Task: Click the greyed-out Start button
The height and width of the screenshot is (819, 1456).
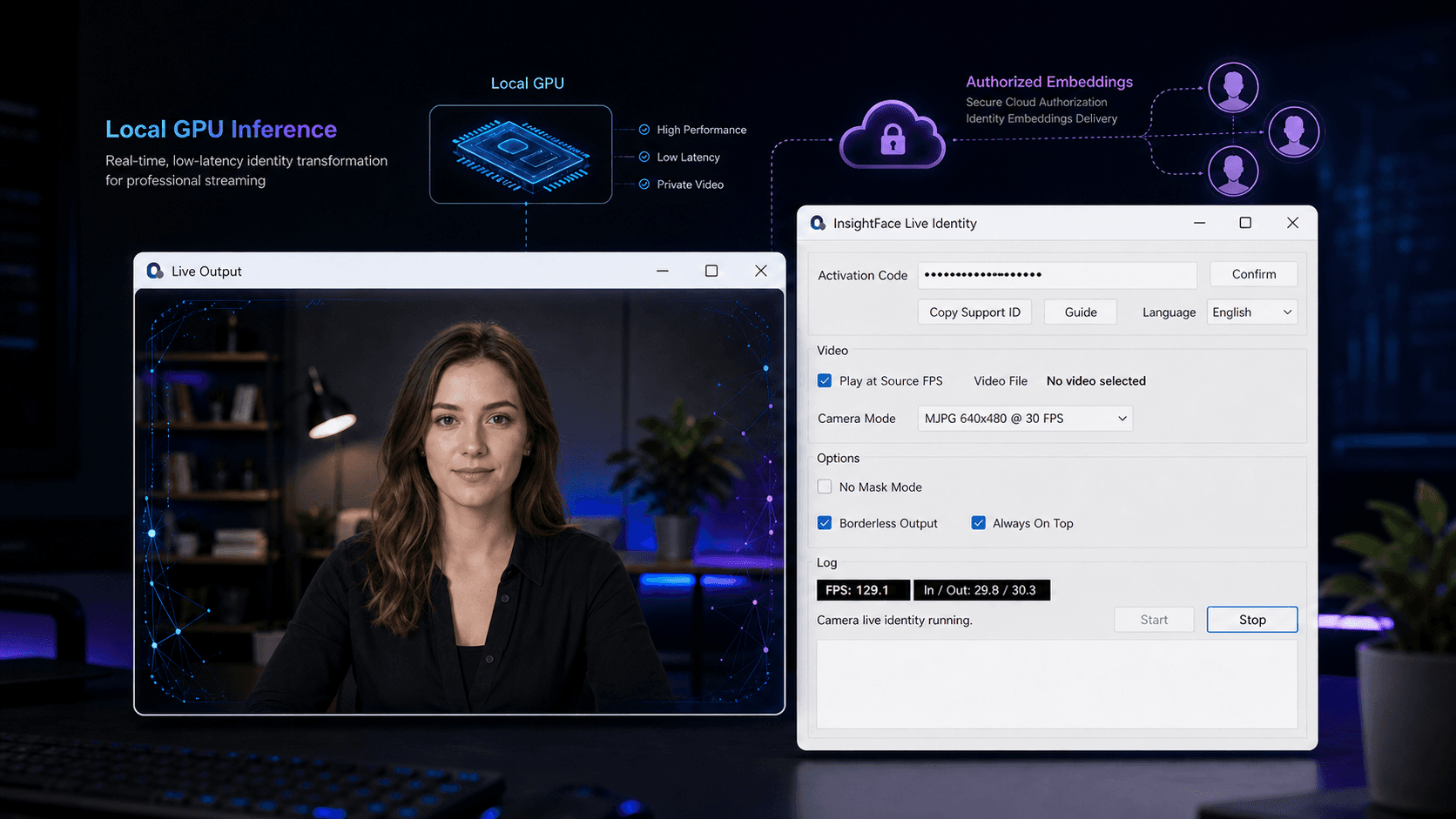Action: (1154, 620)
